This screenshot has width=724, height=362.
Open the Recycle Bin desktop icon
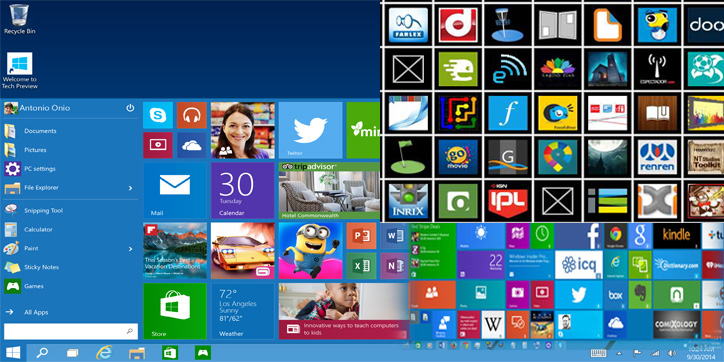point(19,19)
